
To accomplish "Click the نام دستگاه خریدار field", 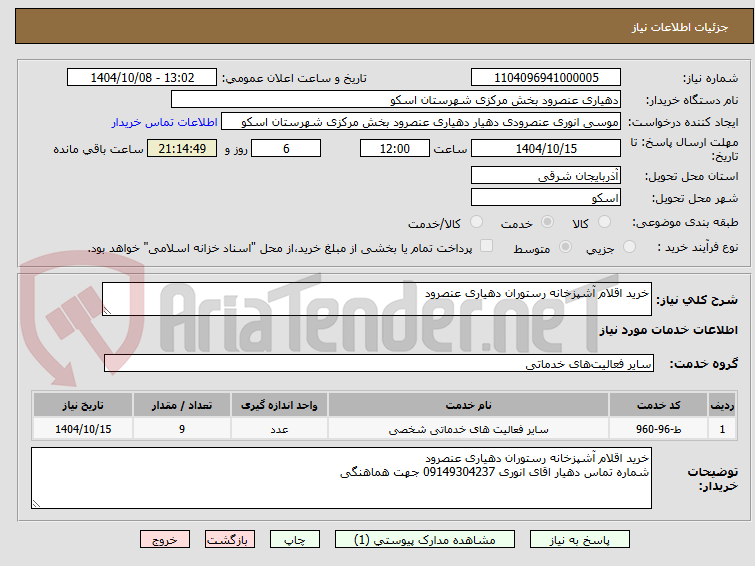I will [x=396, y=100].
